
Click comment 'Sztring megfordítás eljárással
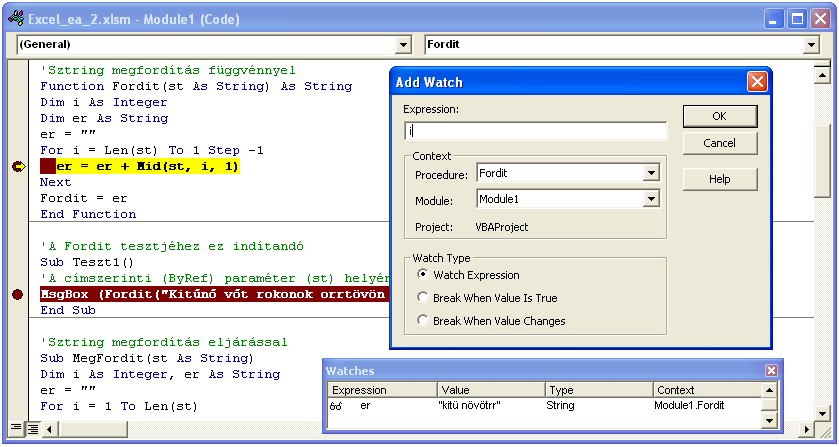(164, 342)
